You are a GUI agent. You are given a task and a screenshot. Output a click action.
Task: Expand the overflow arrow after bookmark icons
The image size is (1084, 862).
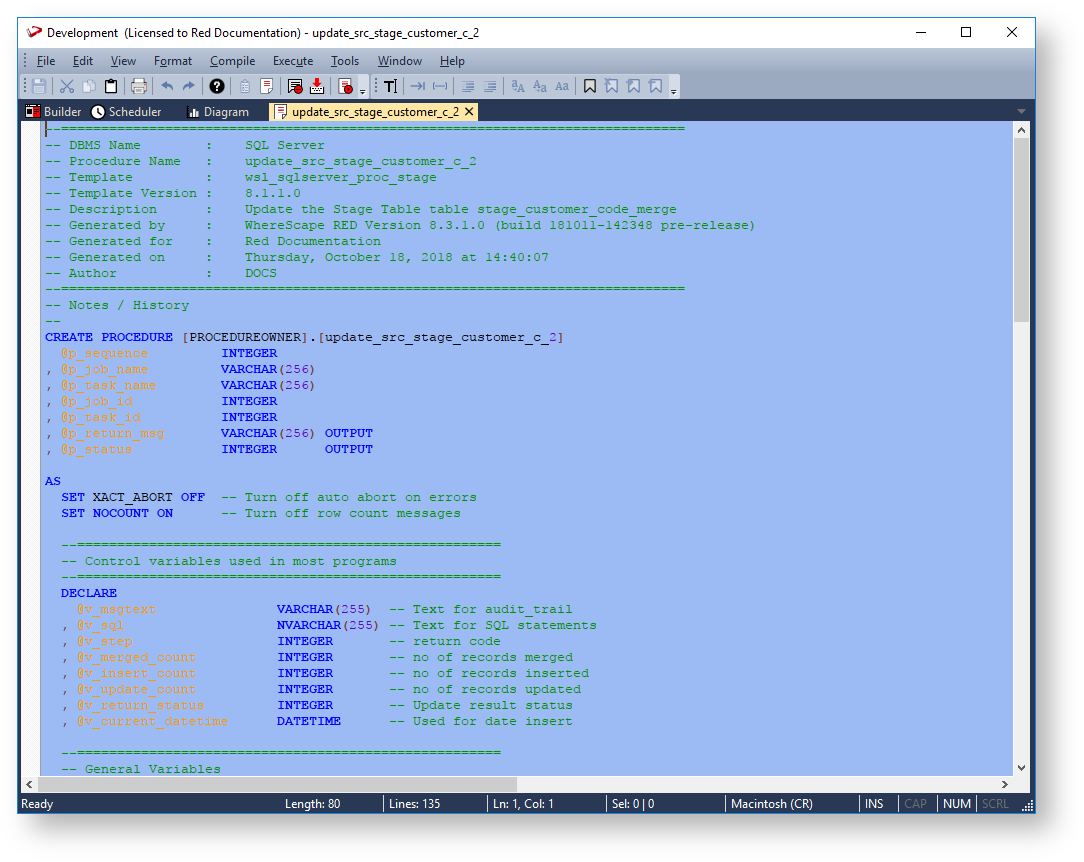coord(674,91)
